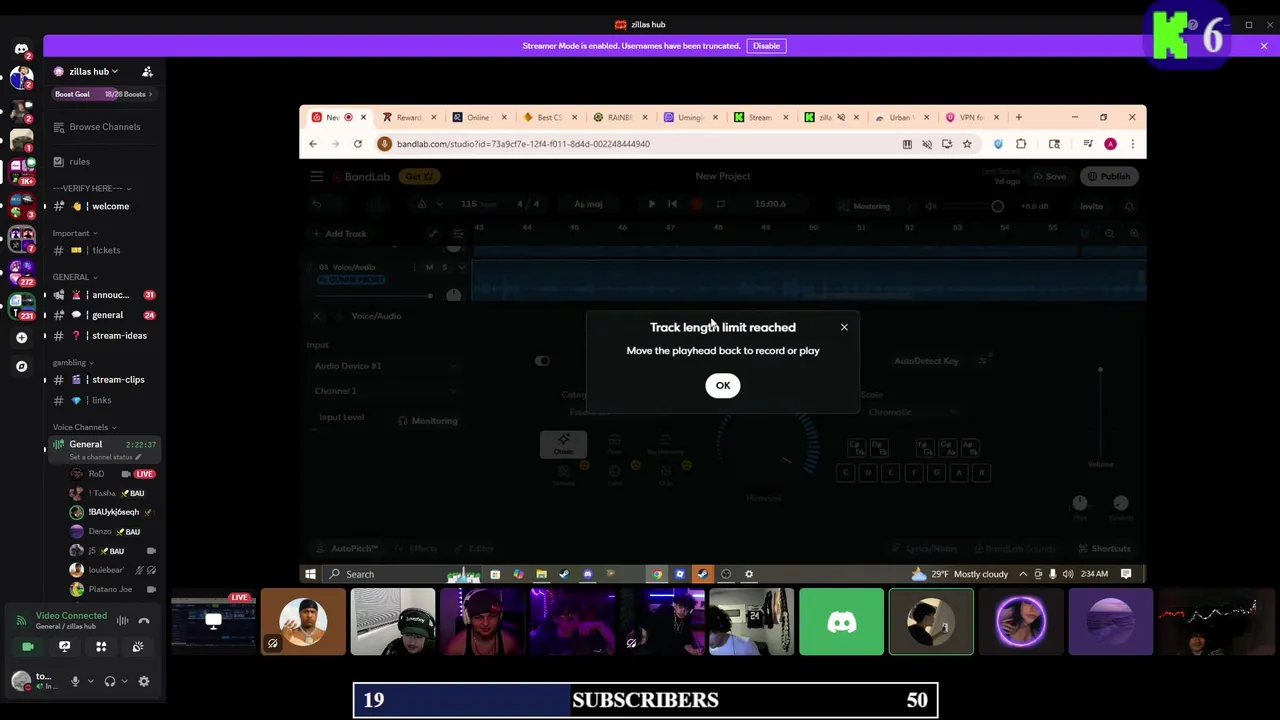Select user Denzo in the voice list
Image resolution: width=1280 pixels, height=720 pixels.
point(112,531)
